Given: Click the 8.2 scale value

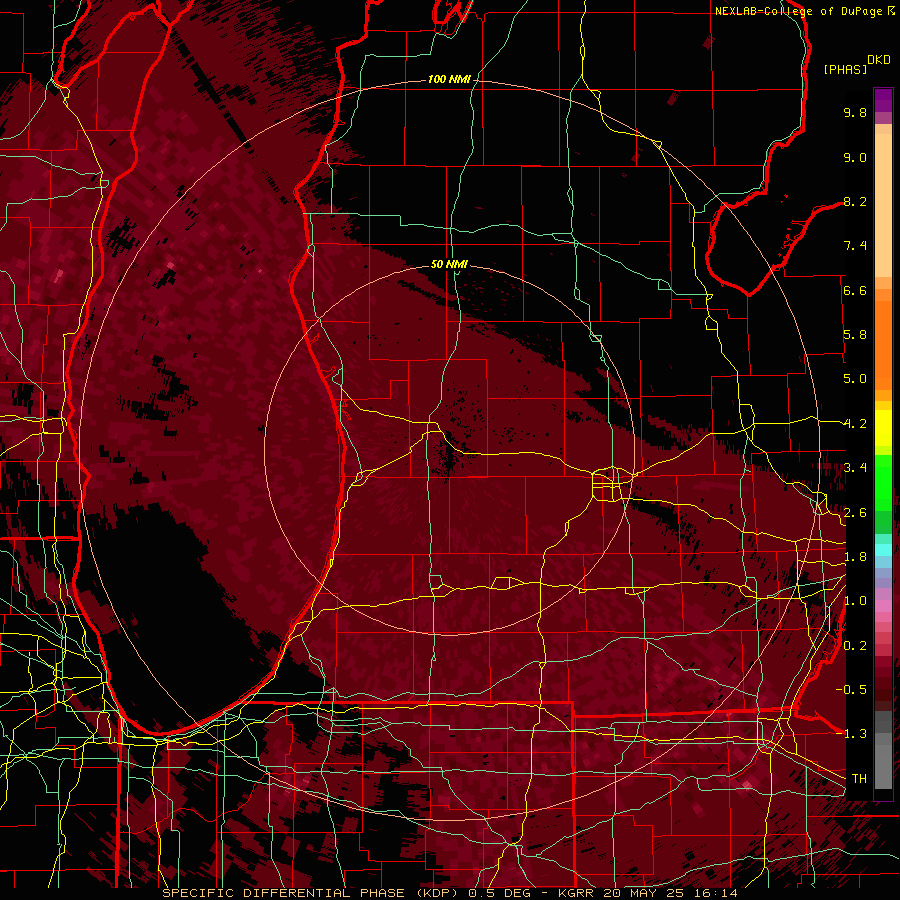Looking at the screenshot, I should (x=855, y=201).
